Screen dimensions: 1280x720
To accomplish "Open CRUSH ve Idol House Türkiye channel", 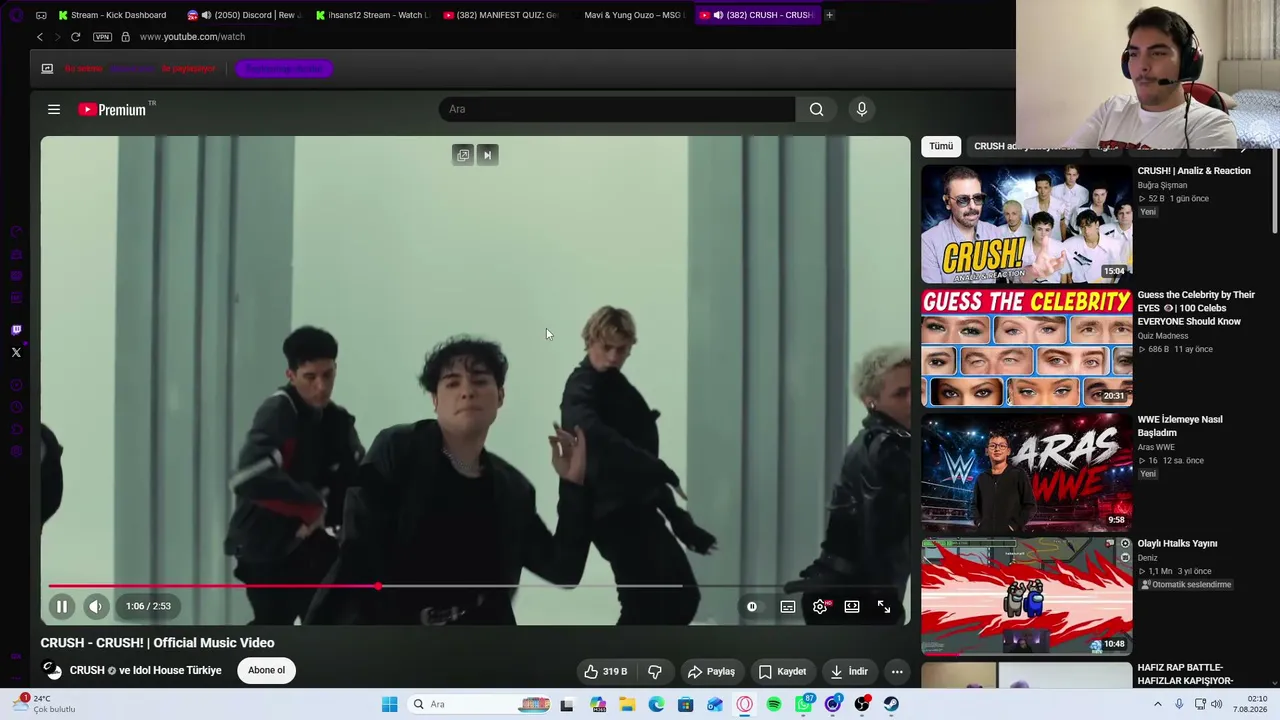I will tap(146, 670).
